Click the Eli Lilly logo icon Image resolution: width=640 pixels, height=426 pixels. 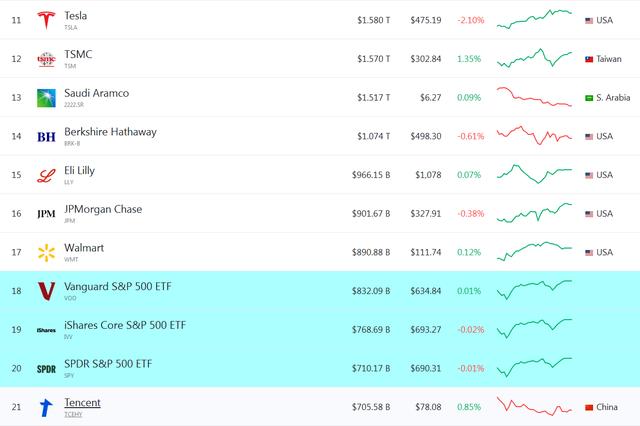tap(46, 175)
